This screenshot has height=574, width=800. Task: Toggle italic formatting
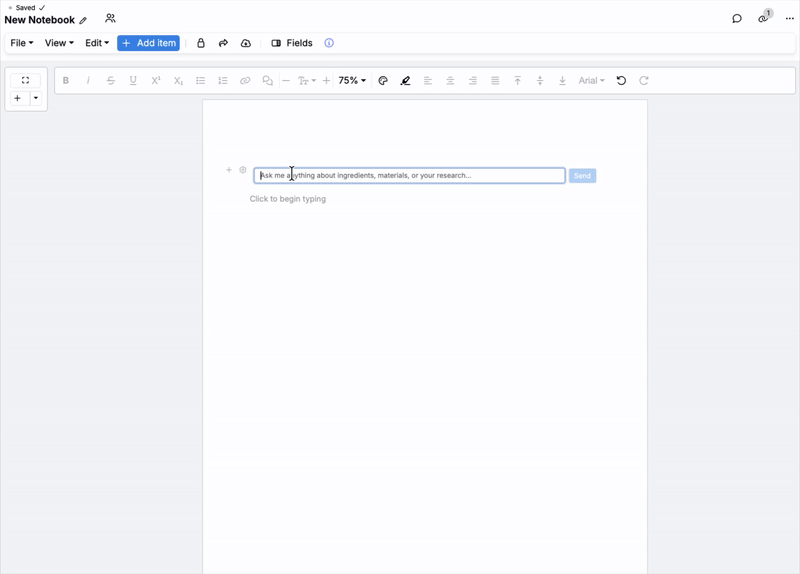(x=88, y=81)
